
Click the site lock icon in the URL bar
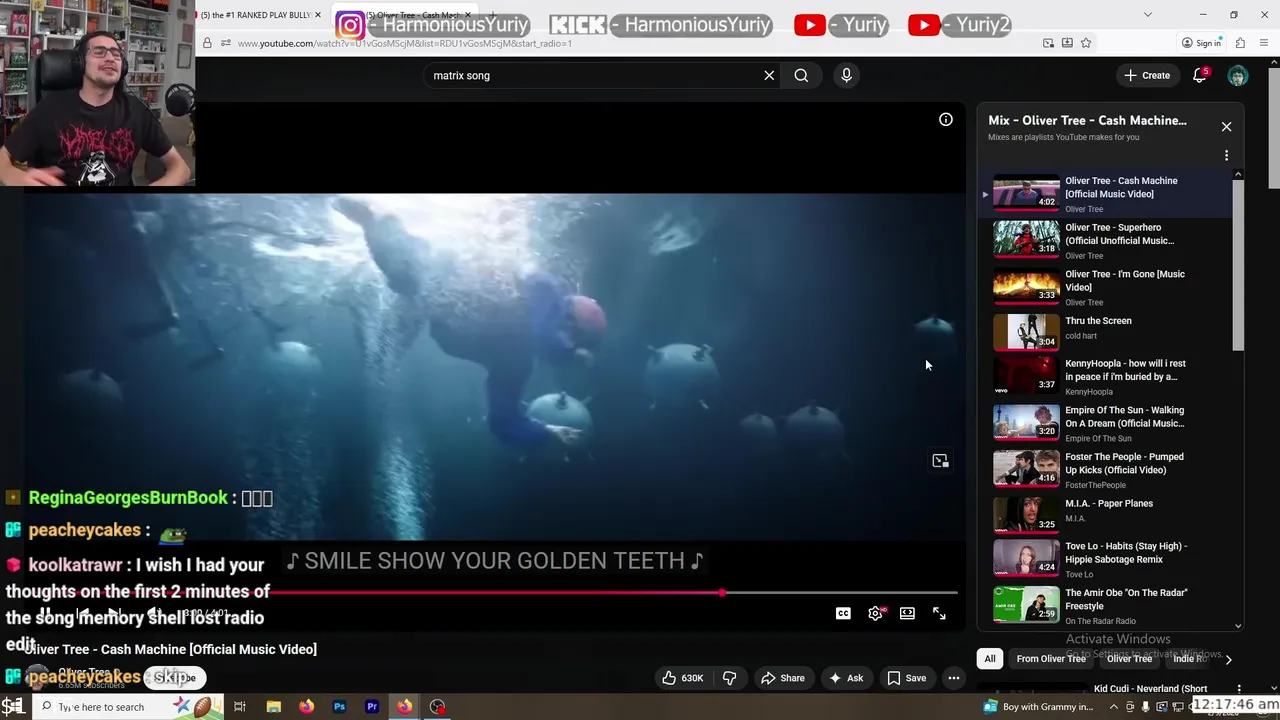coord(207,43)
